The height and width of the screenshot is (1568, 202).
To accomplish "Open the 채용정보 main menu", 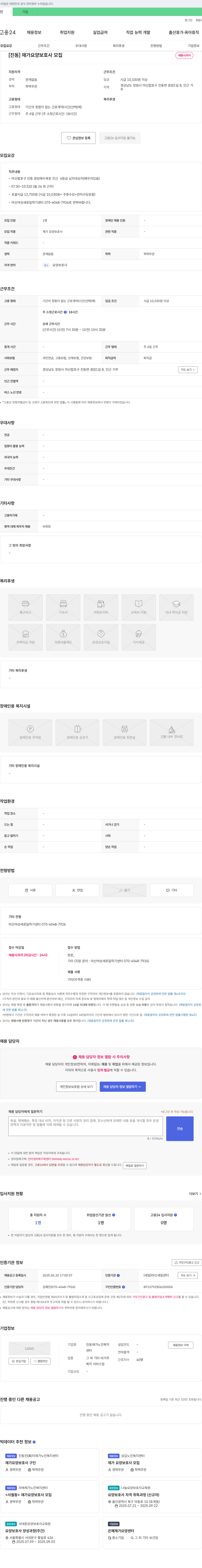I will [34, 32].
